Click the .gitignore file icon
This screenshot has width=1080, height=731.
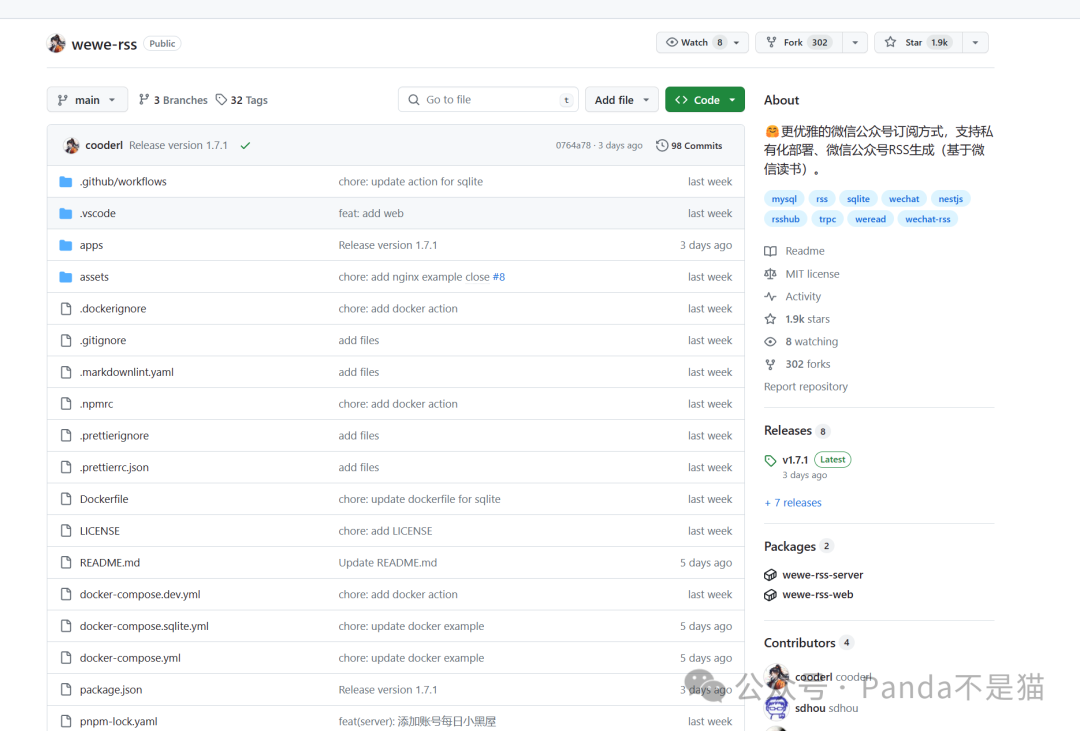click(x=66, y=340)
